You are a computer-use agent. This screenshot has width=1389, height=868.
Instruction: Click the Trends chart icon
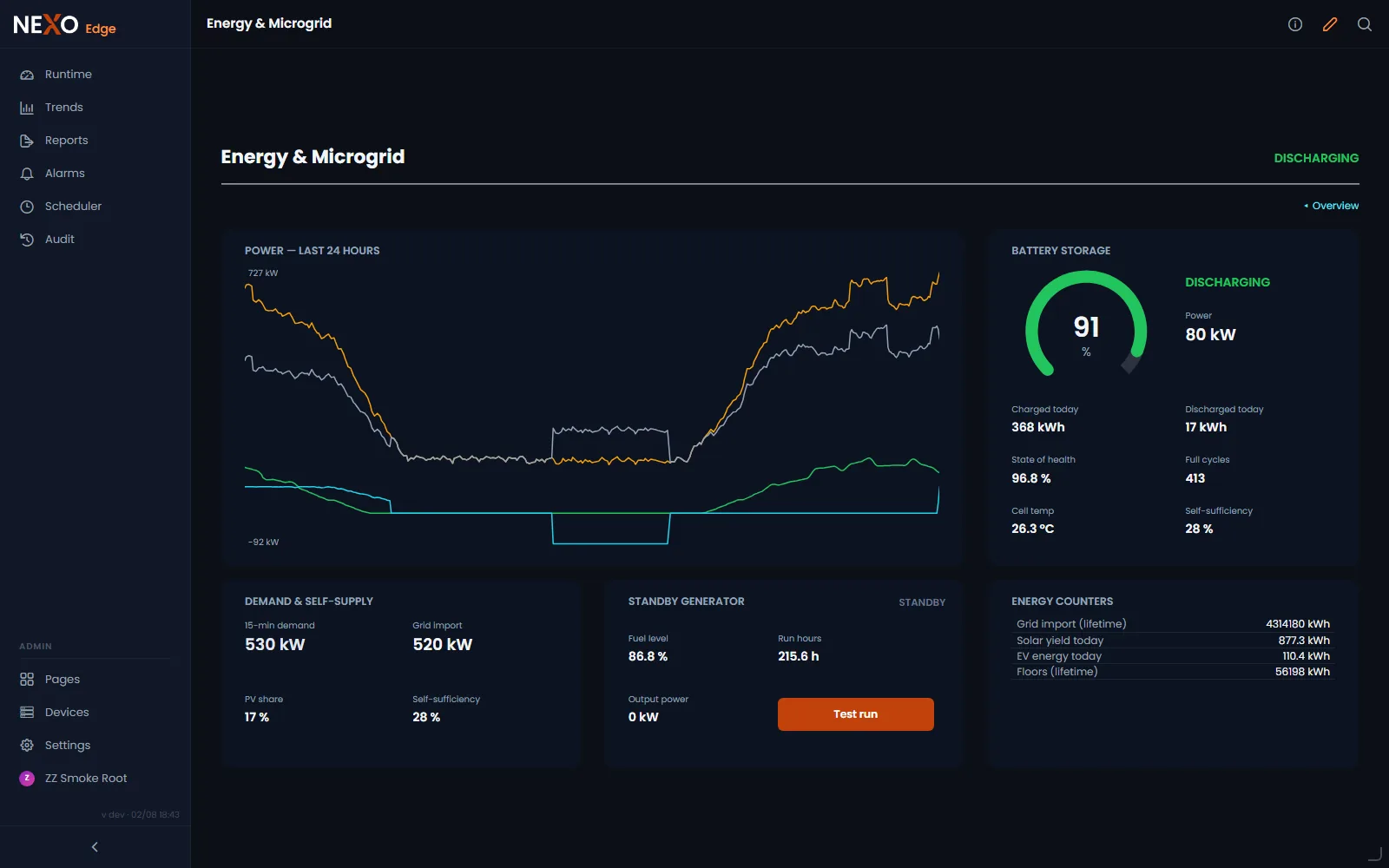coord(27,108)
